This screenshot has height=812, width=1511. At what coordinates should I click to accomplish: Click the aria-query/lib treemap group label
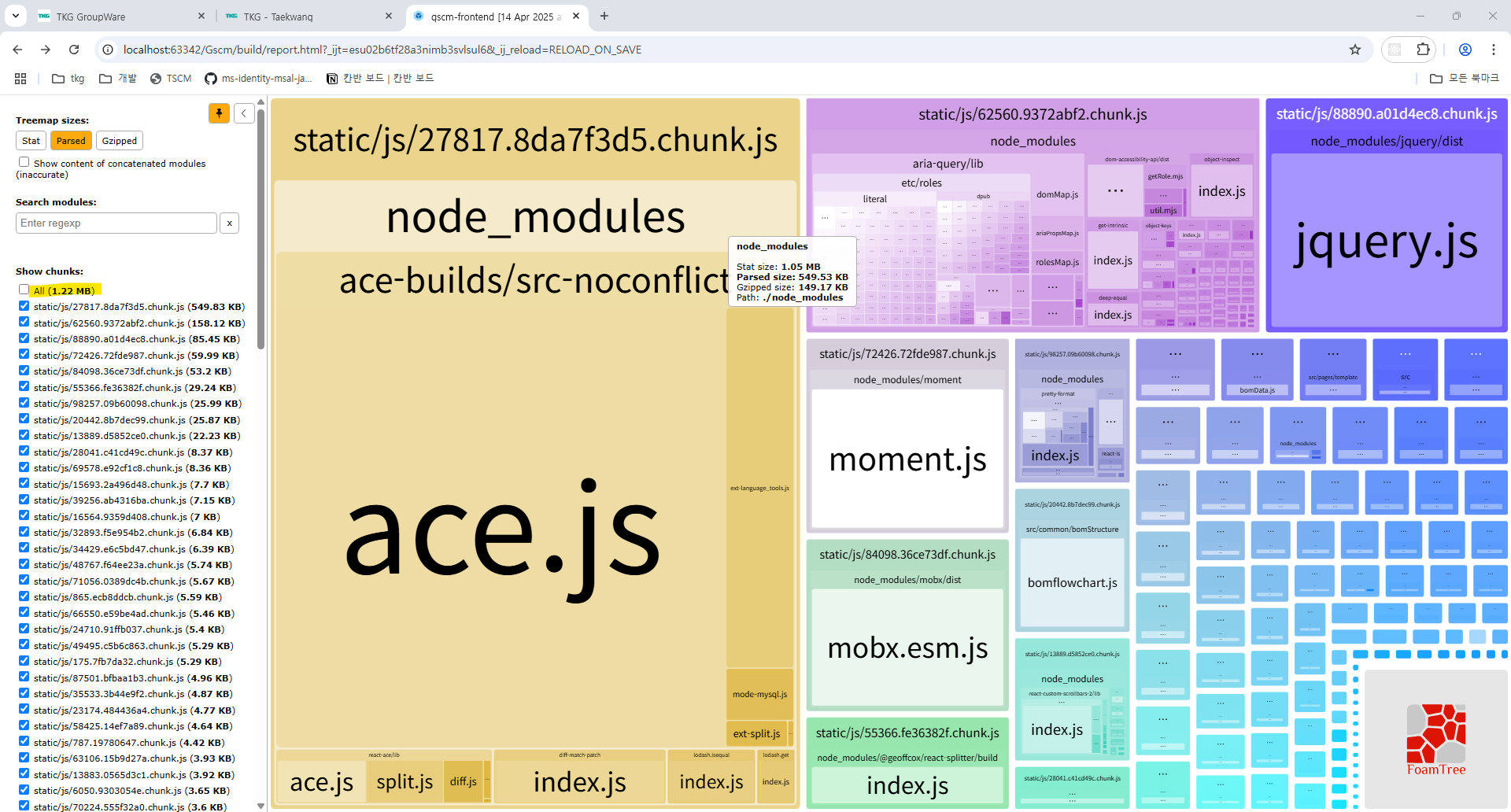(x=948, y=164)
